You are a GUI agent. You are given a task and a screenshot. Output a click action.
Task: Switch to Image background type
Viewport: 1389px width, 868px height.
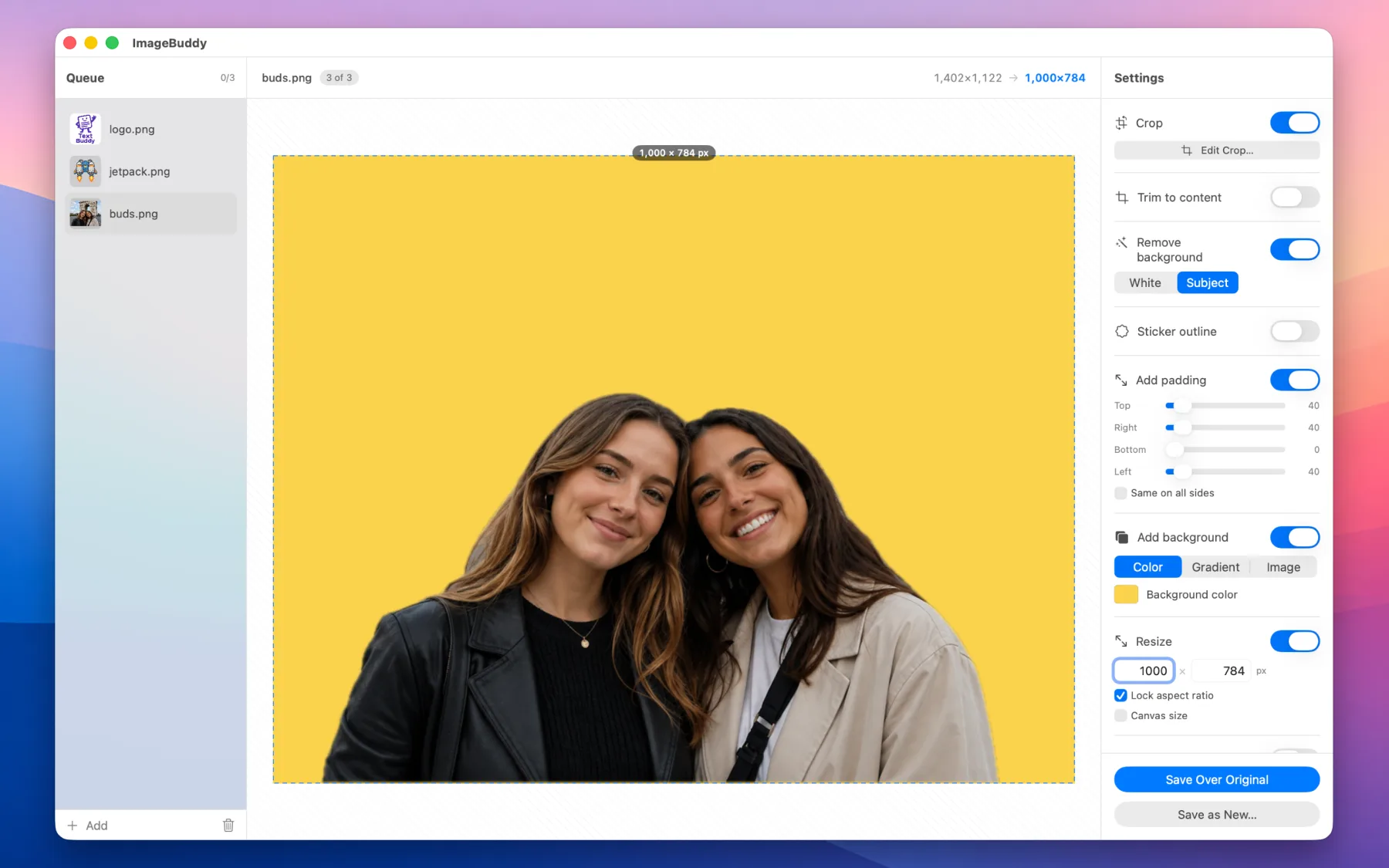(1283, 567)
